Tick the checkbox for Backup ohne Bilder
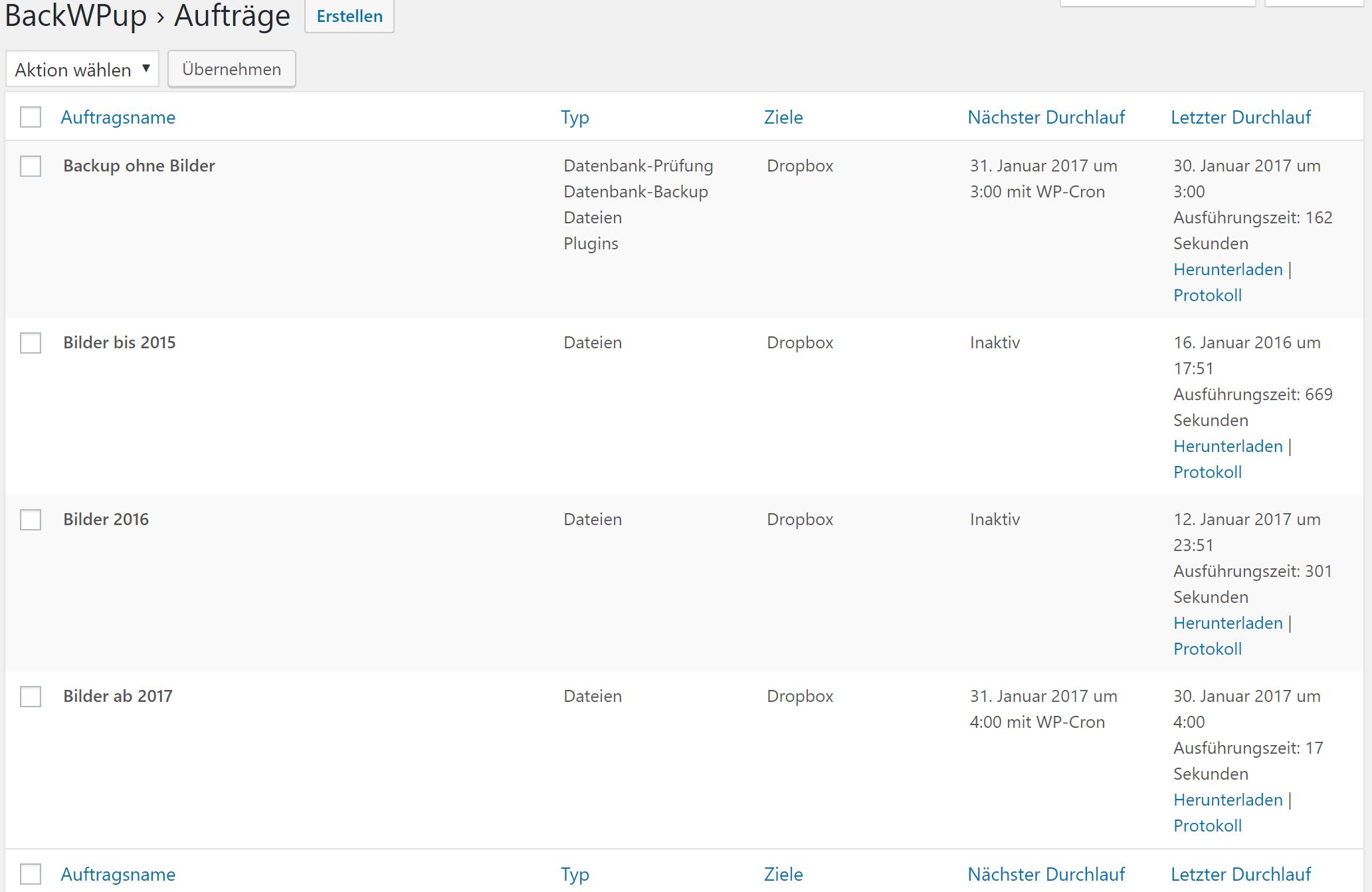 pyautogui.click(x=31, y=166)
